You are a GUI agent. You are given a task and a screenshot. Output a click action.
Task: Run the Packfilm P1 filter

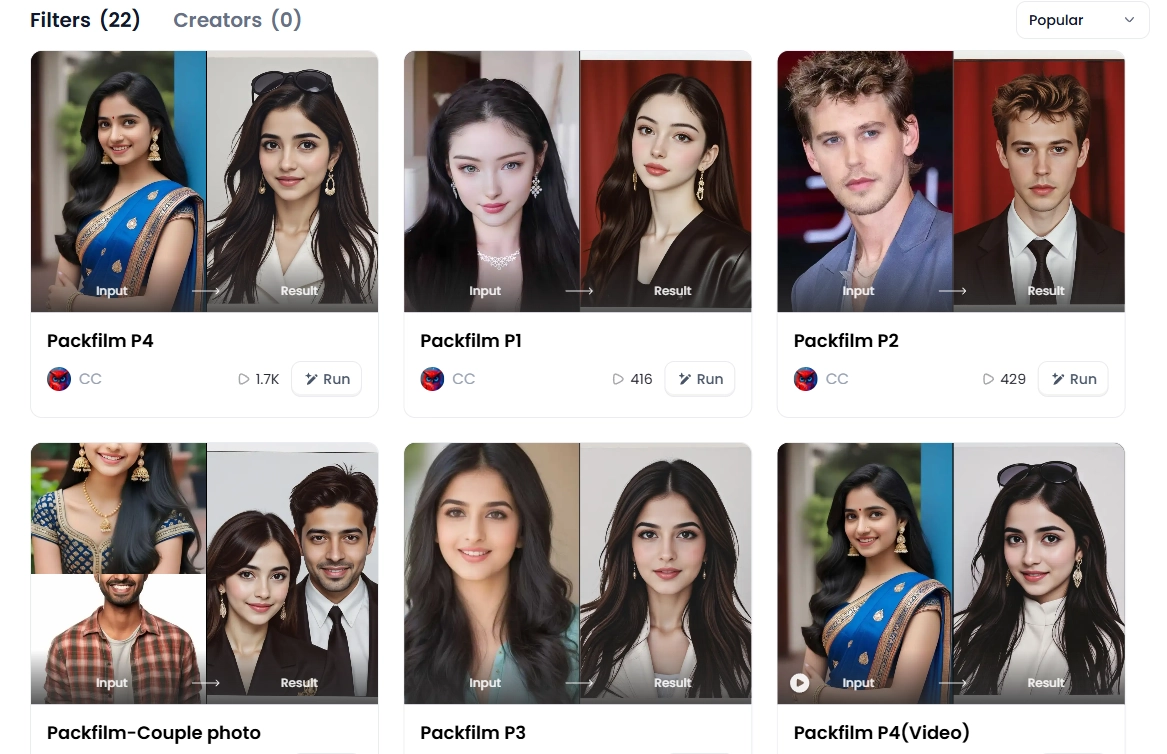click(x=700, y=379)
